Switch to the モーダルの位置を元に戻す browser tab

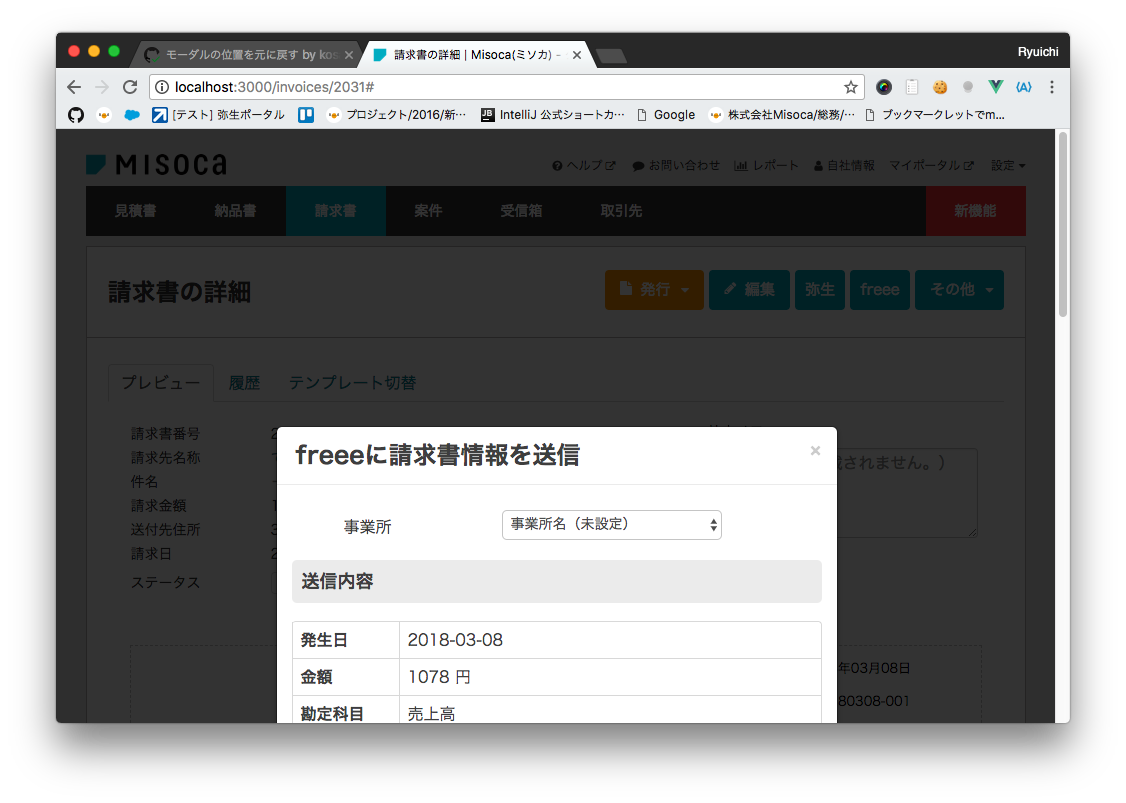coord(246,55)
